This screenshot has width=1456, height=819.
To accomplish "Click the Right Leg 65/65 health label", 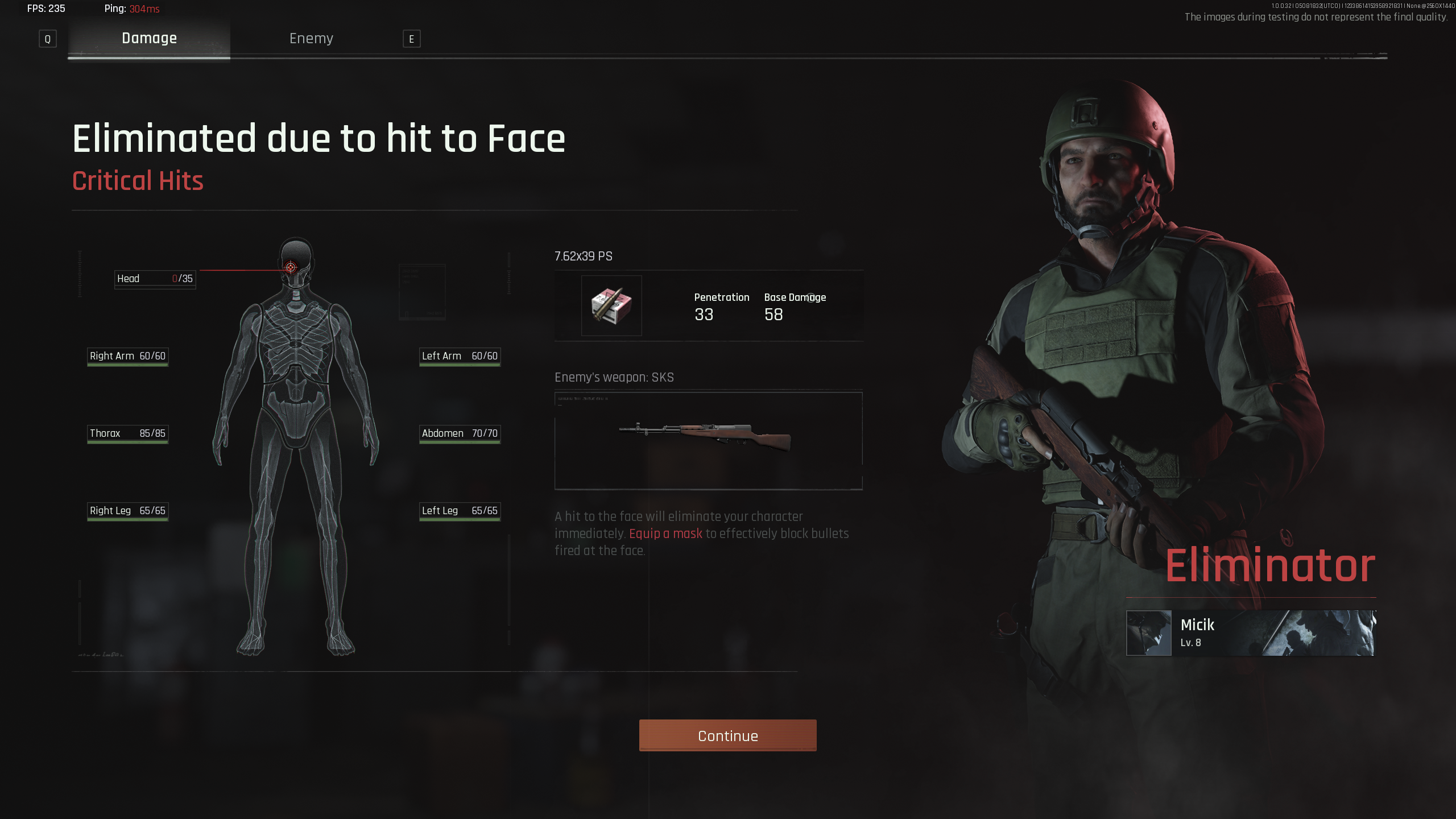I will (x=128, y=511).
